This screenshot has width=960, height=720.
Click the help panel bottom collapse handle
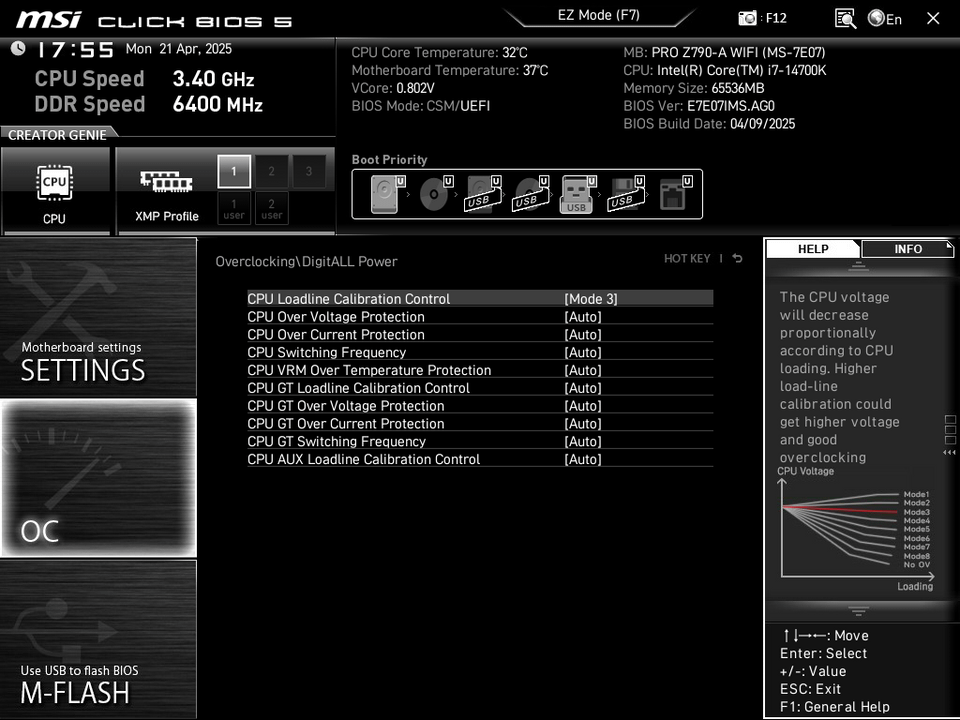pyautogui.click(x=858, y=611)
